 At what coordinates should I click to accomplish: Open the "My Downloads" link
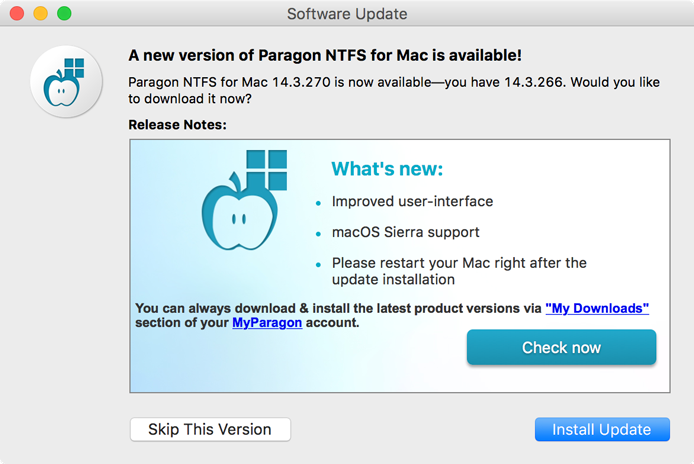[597, 308]
